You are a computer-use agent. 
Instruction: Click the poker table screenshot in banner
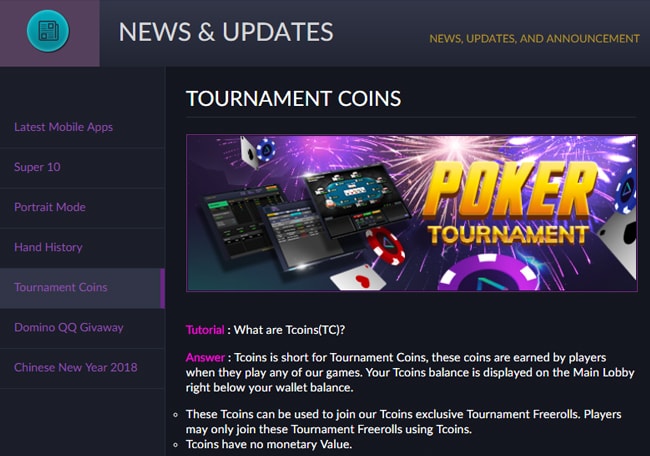coord(357,201)
